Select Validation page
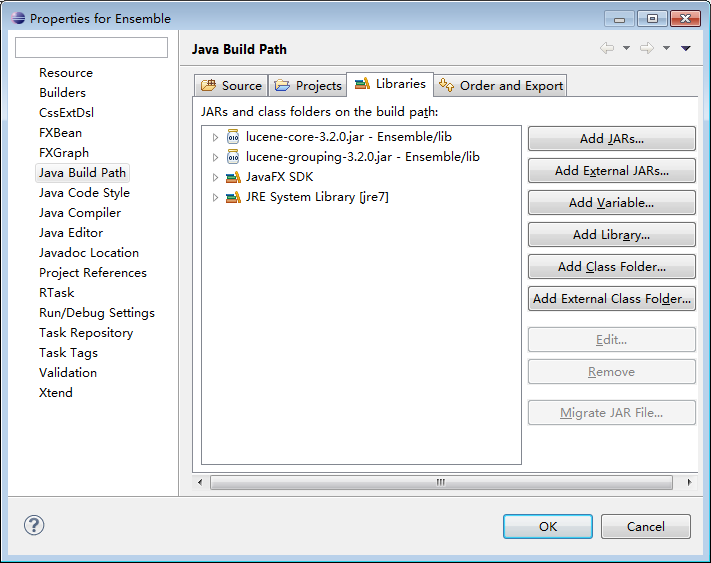The image size is (711, 563). [x=68, y=373]
